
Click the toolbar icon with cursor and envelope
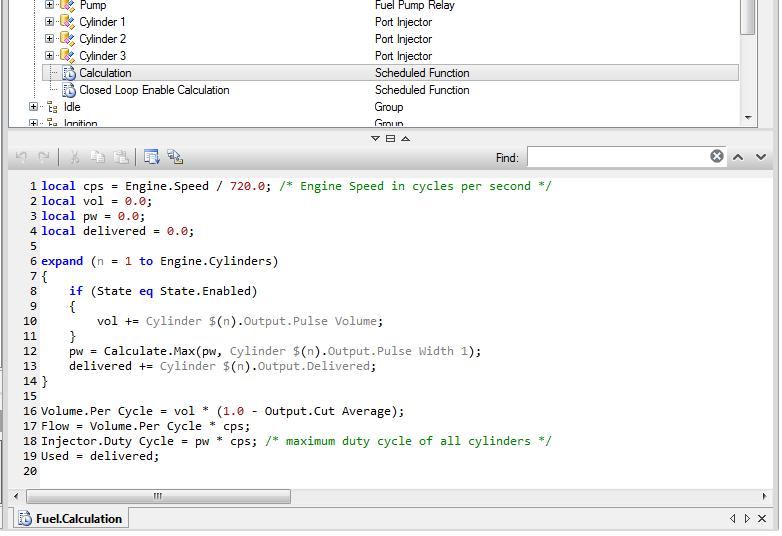pos(175,157)
